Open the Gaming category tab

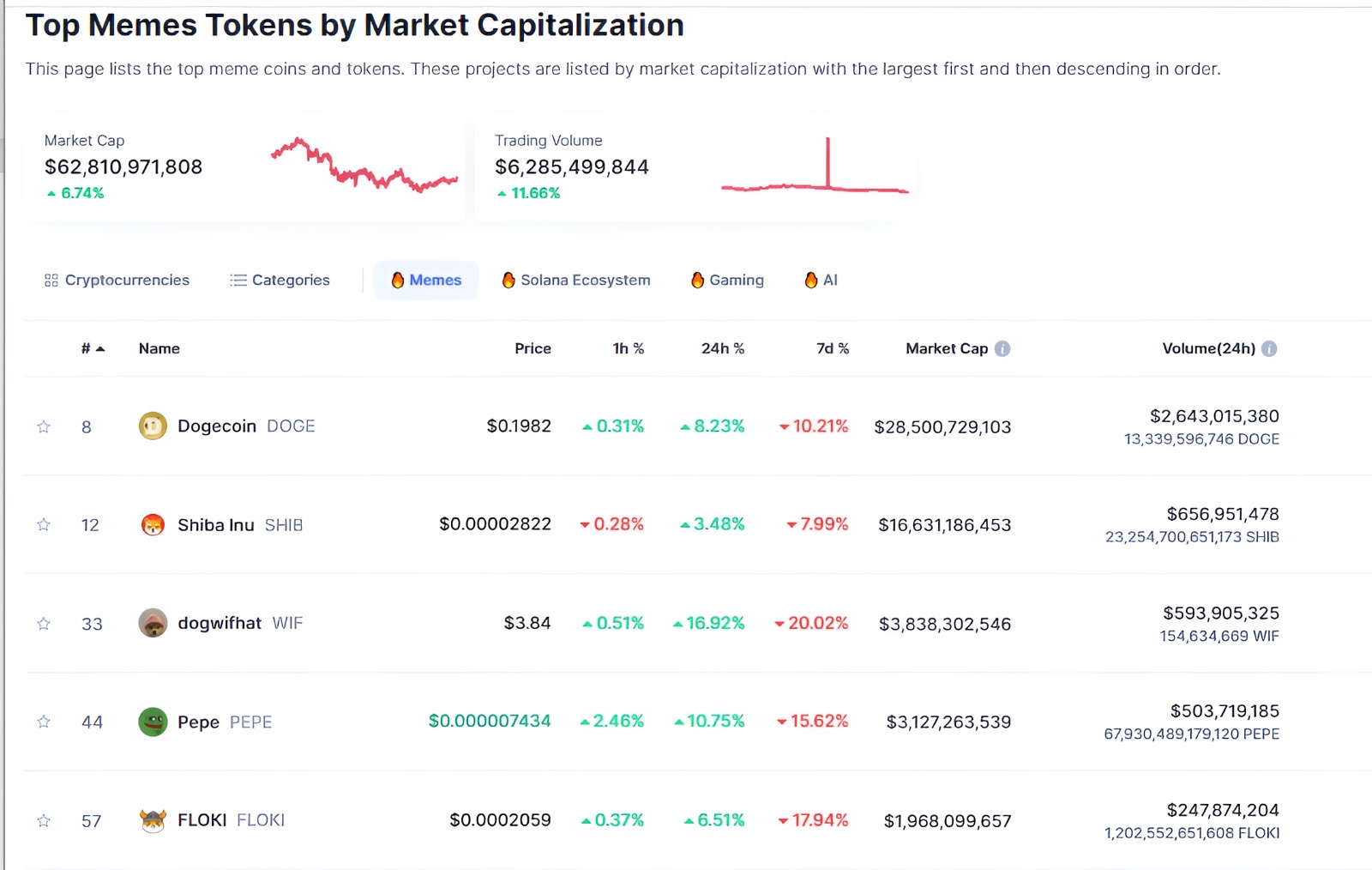pos(727,281)
